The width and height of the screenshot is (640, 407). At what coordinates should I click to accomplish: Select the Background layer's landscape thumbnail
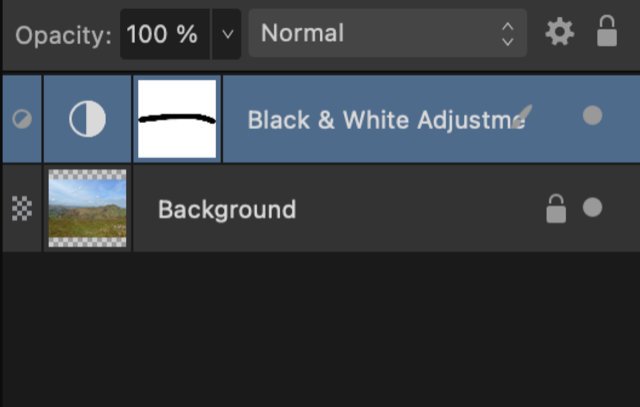coord(87,209)
